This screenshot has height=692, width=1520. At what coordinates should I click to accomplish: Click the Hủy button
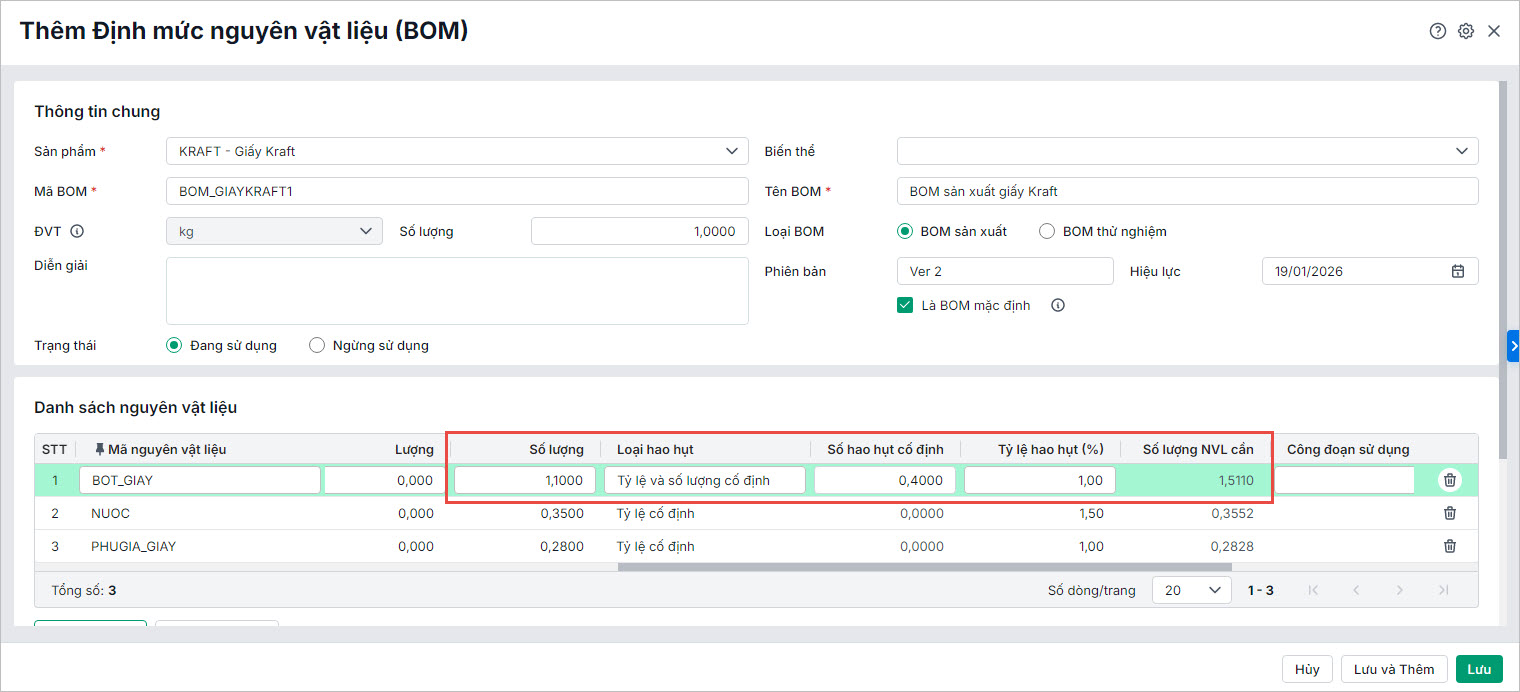(x=1306, y=669)
